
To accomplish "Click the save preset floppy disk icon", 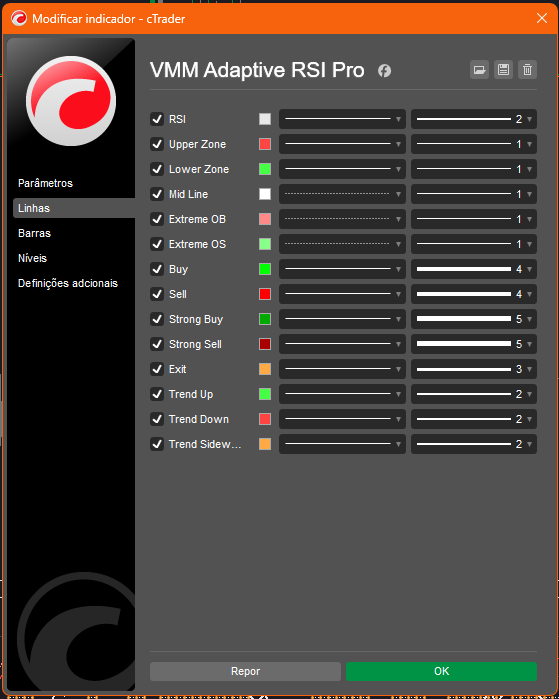I will 503,70.
